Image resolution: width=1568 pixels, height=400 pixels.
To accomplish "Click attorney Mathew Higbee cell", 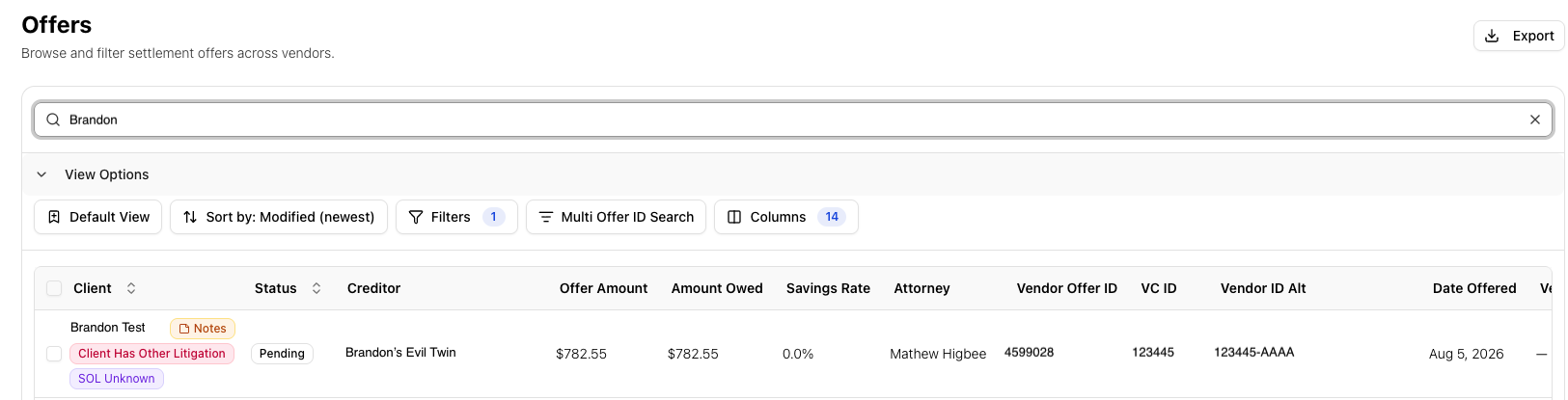I will tap(938, 354).
